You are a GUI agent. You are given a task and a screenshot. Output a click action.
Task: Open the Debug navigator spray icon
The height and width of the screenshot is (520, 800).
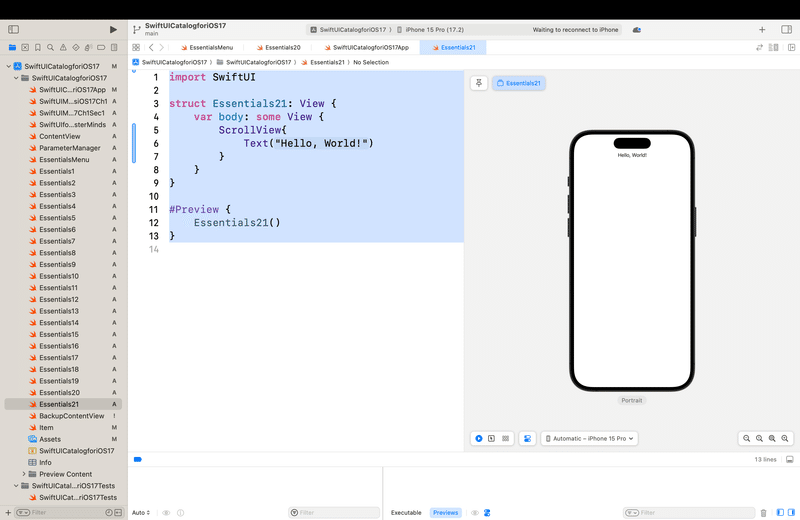coord(88,47)
